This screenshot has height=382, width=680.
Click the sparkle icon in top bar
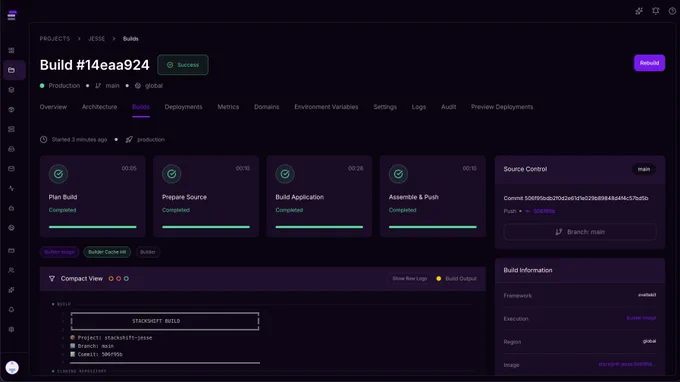pyautogui.click(x=639, y=11)
